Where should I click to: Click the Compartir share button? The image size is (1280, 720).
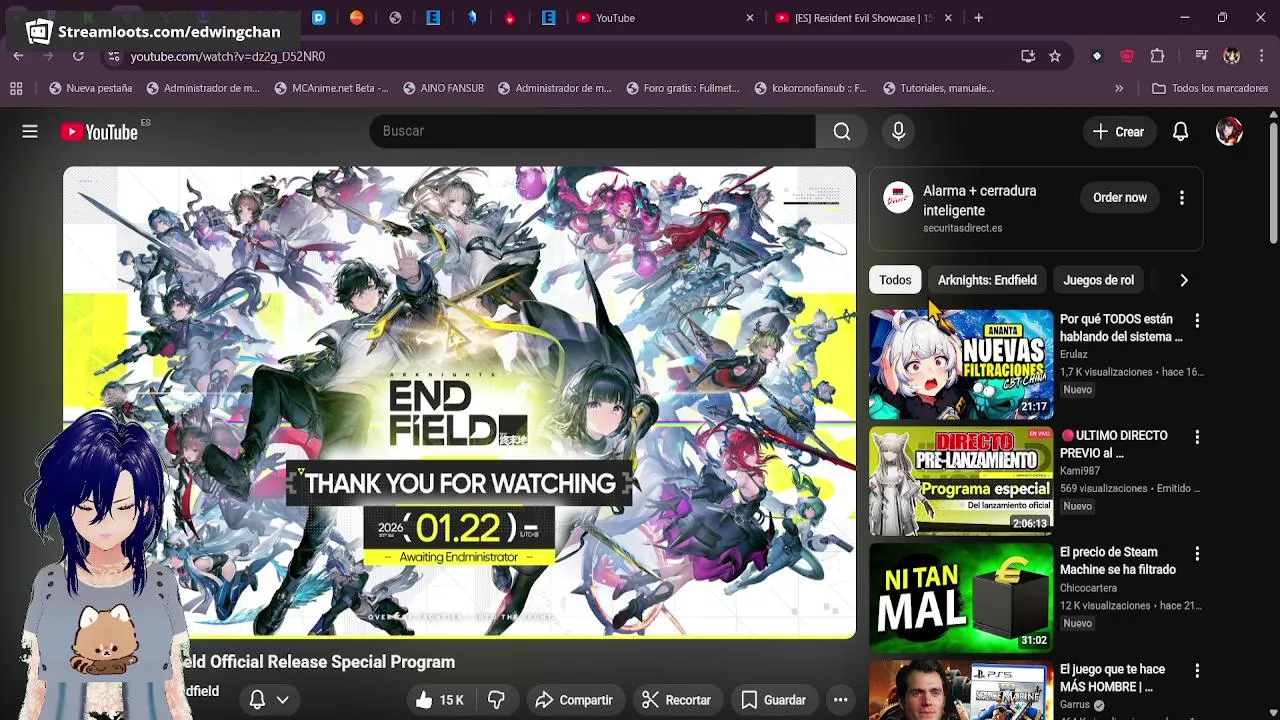[x=574, y=700]
